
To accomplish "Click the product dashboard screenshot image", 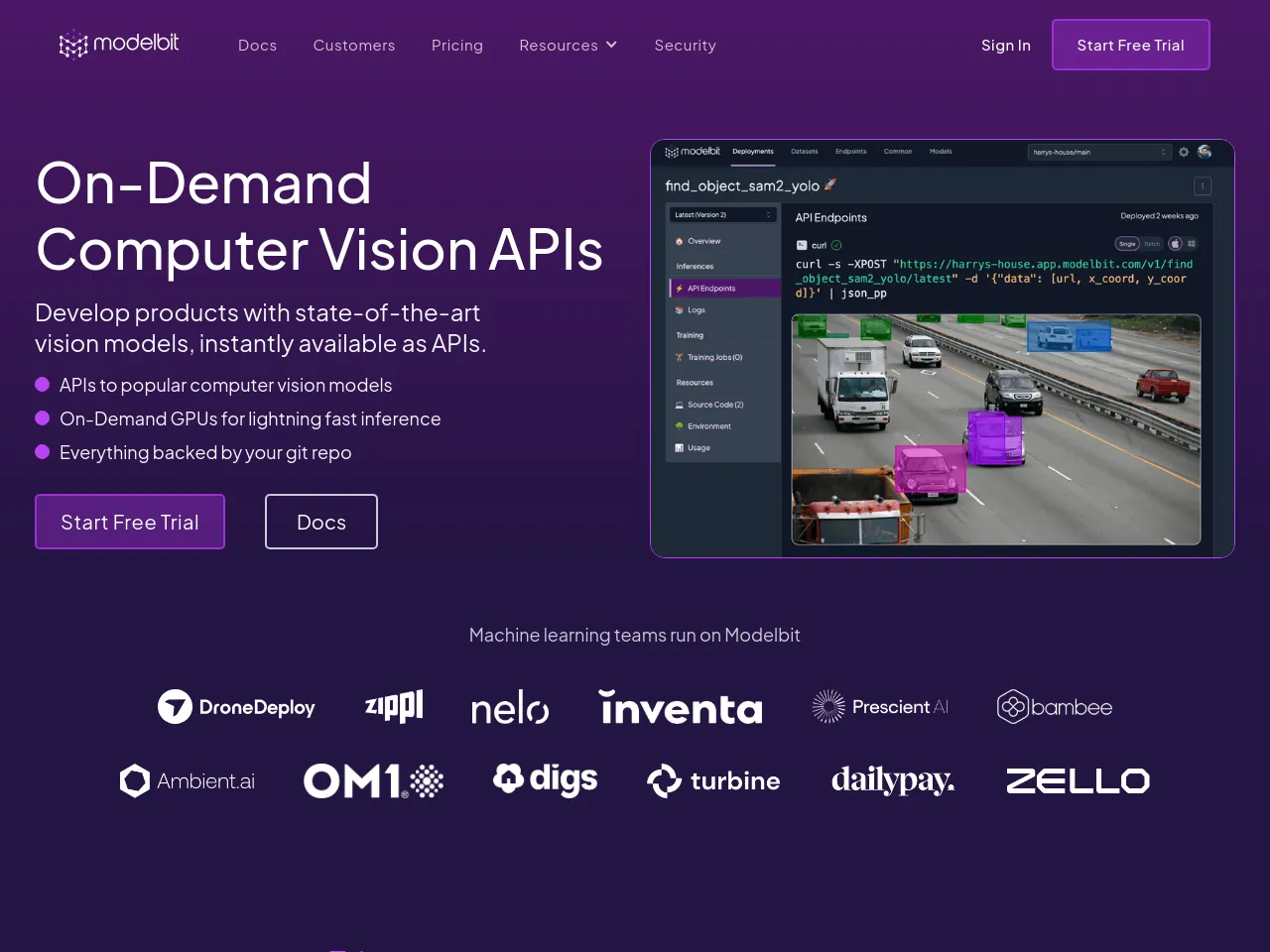I will (x=942, y=348).
